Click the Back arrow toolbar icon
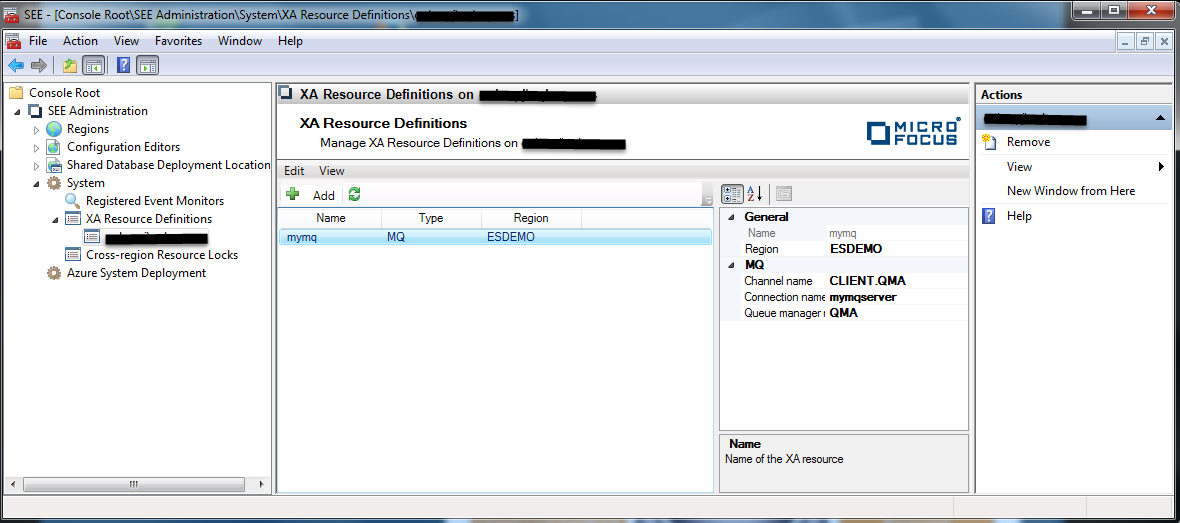Screen dimensions: 1180x523 click(16, 65)
